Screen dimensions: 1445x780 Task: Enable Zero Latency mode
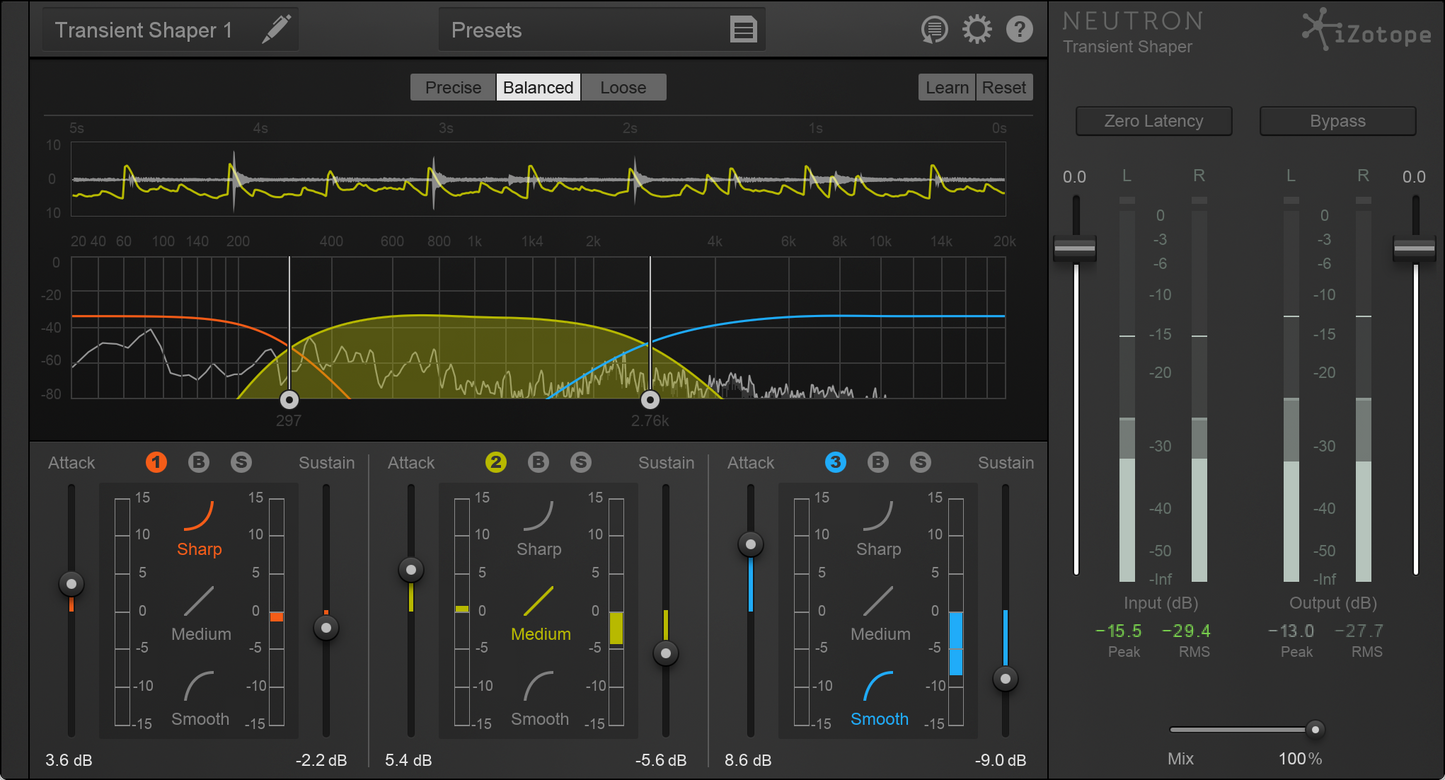click(x=1153, y=121)
